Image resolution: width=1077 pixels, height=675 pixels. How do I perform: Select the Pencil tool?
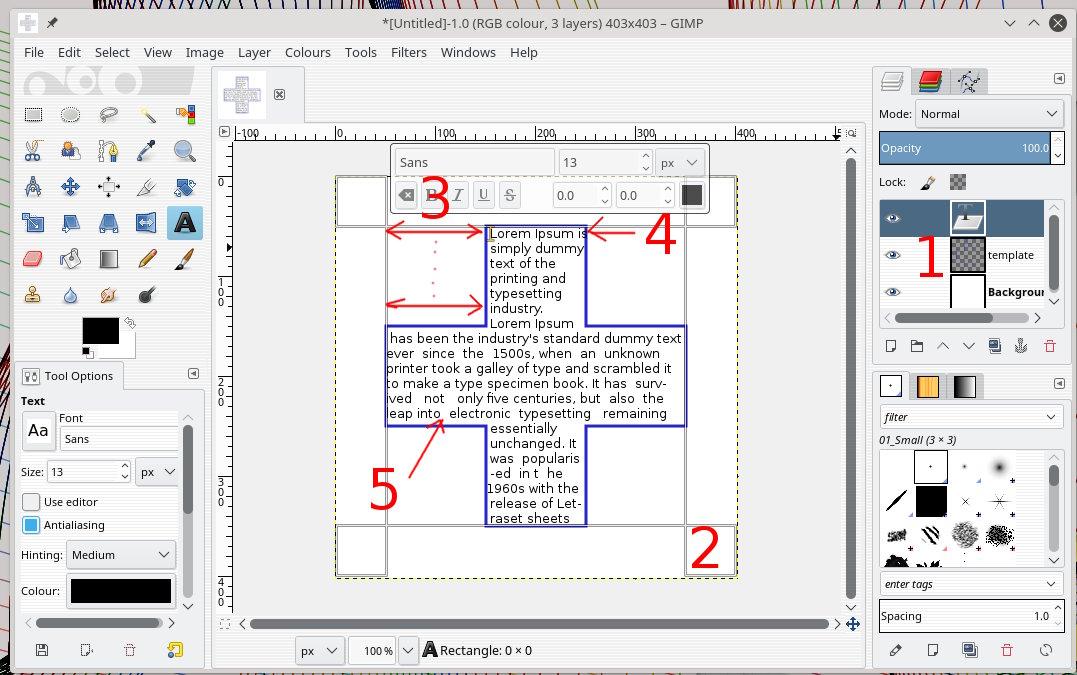click(x=146, y=259)
